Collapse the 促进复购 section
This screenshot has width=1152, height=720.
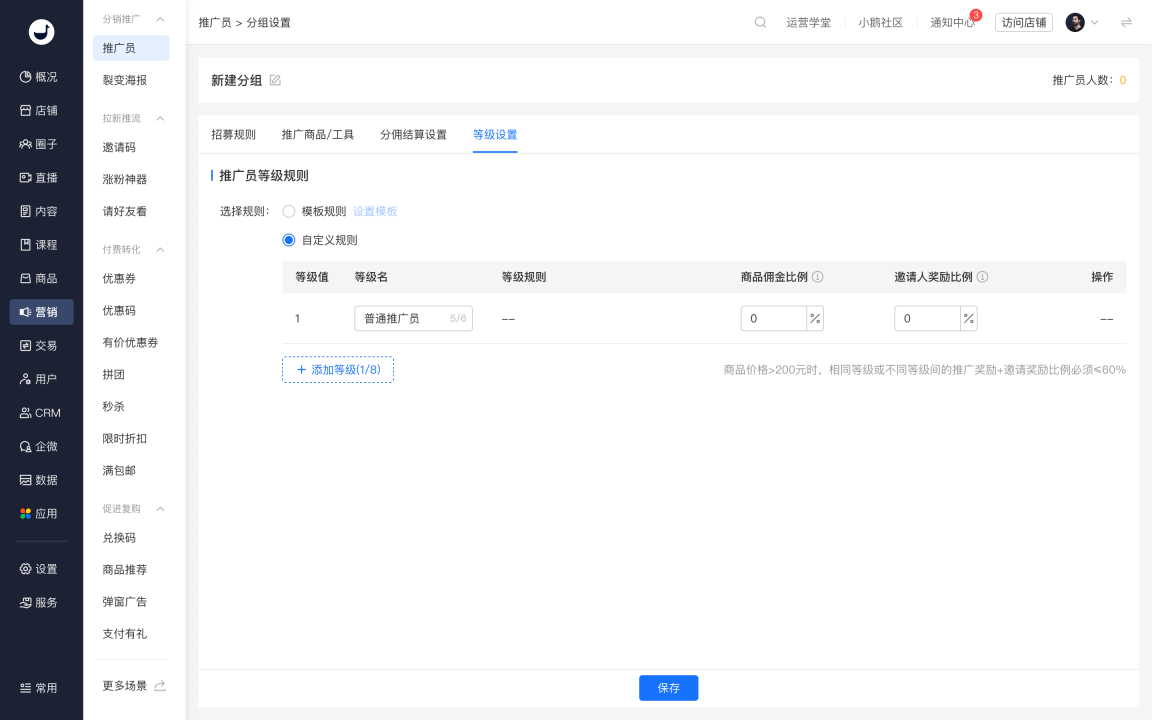pyautogui.click(x=160, y=508)
